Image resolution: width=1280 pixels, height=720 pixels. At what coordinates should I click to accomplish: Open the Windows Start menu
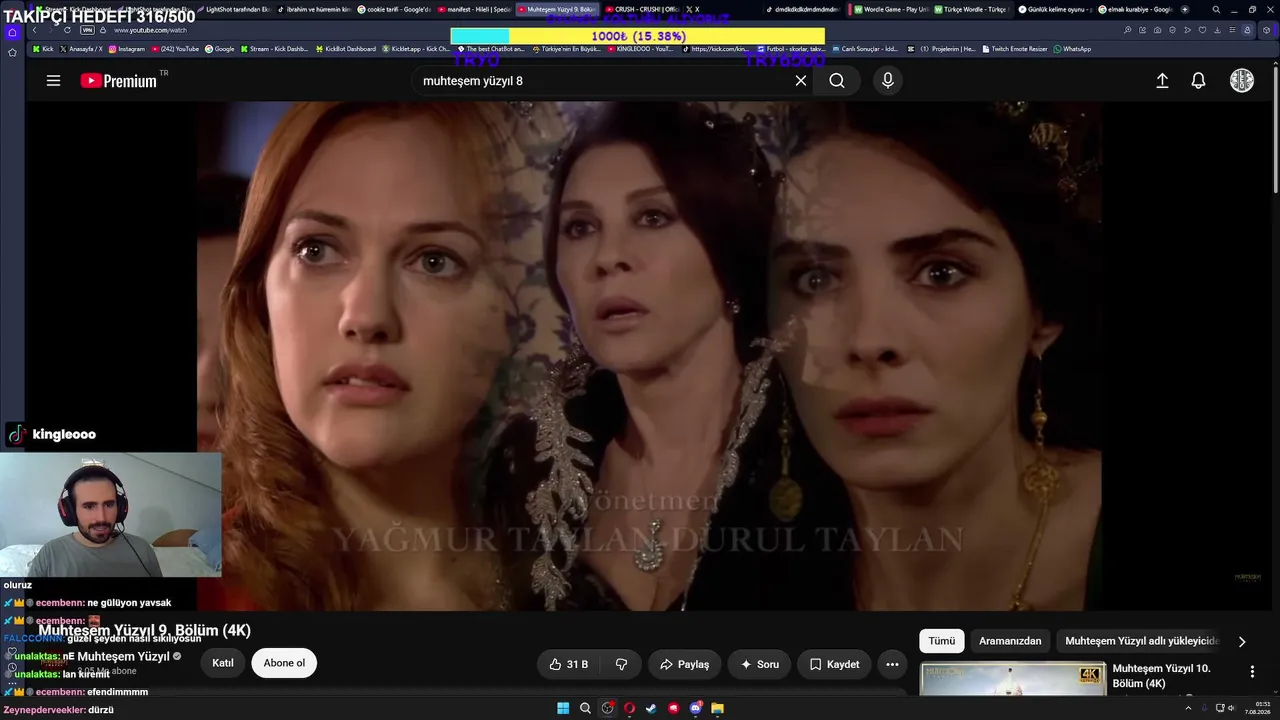(563, 708)
